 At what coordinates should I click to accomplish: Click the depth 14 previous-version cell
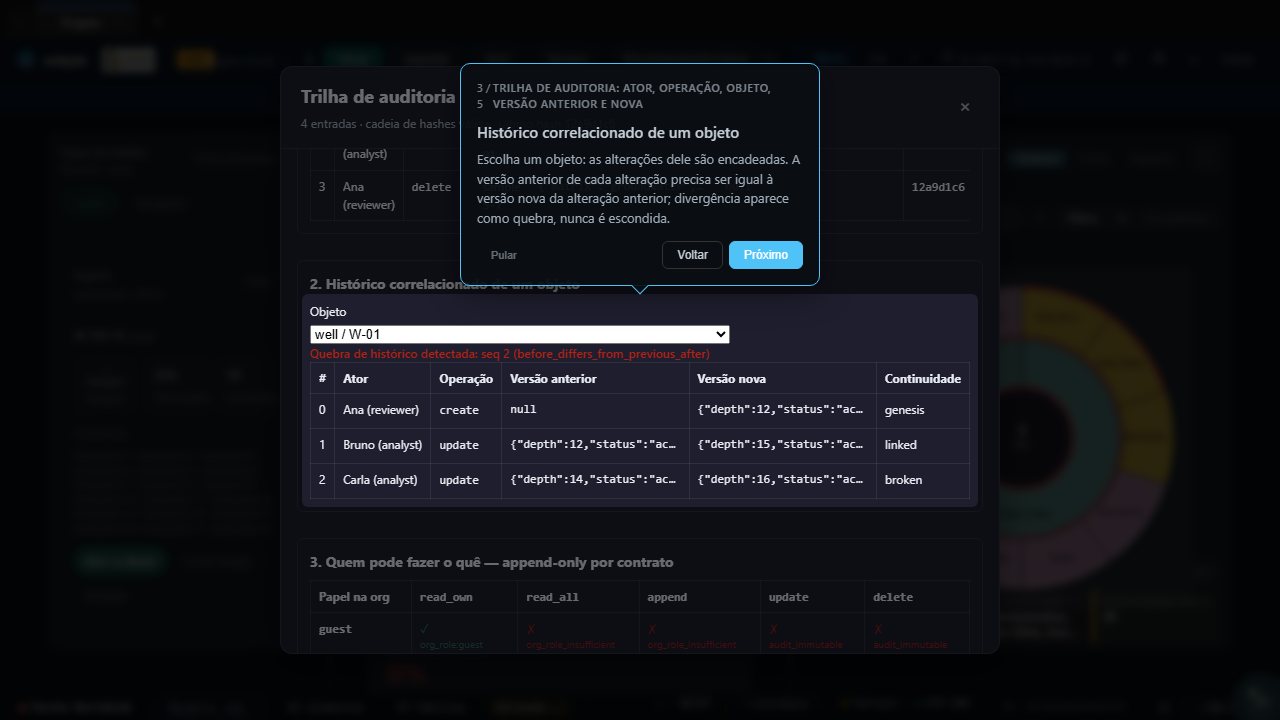[x=595, y=480]
